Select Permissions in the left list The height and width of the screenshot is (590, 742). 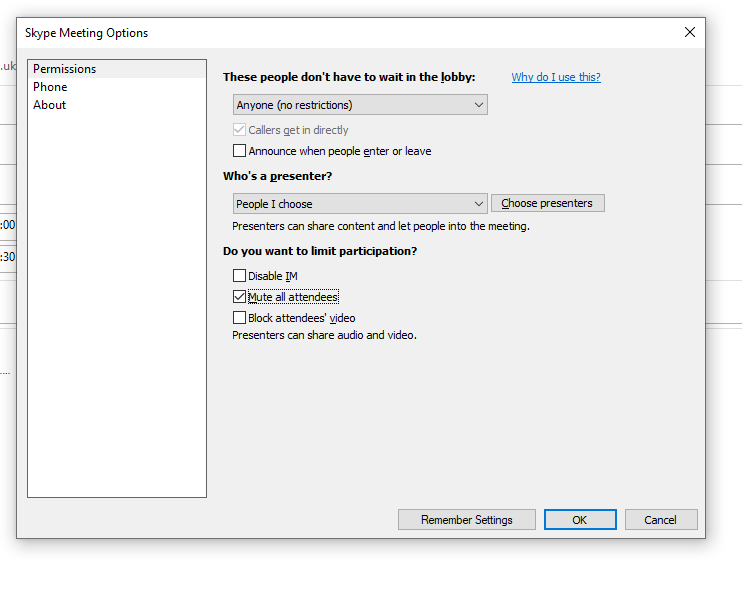tap(117, 69)
